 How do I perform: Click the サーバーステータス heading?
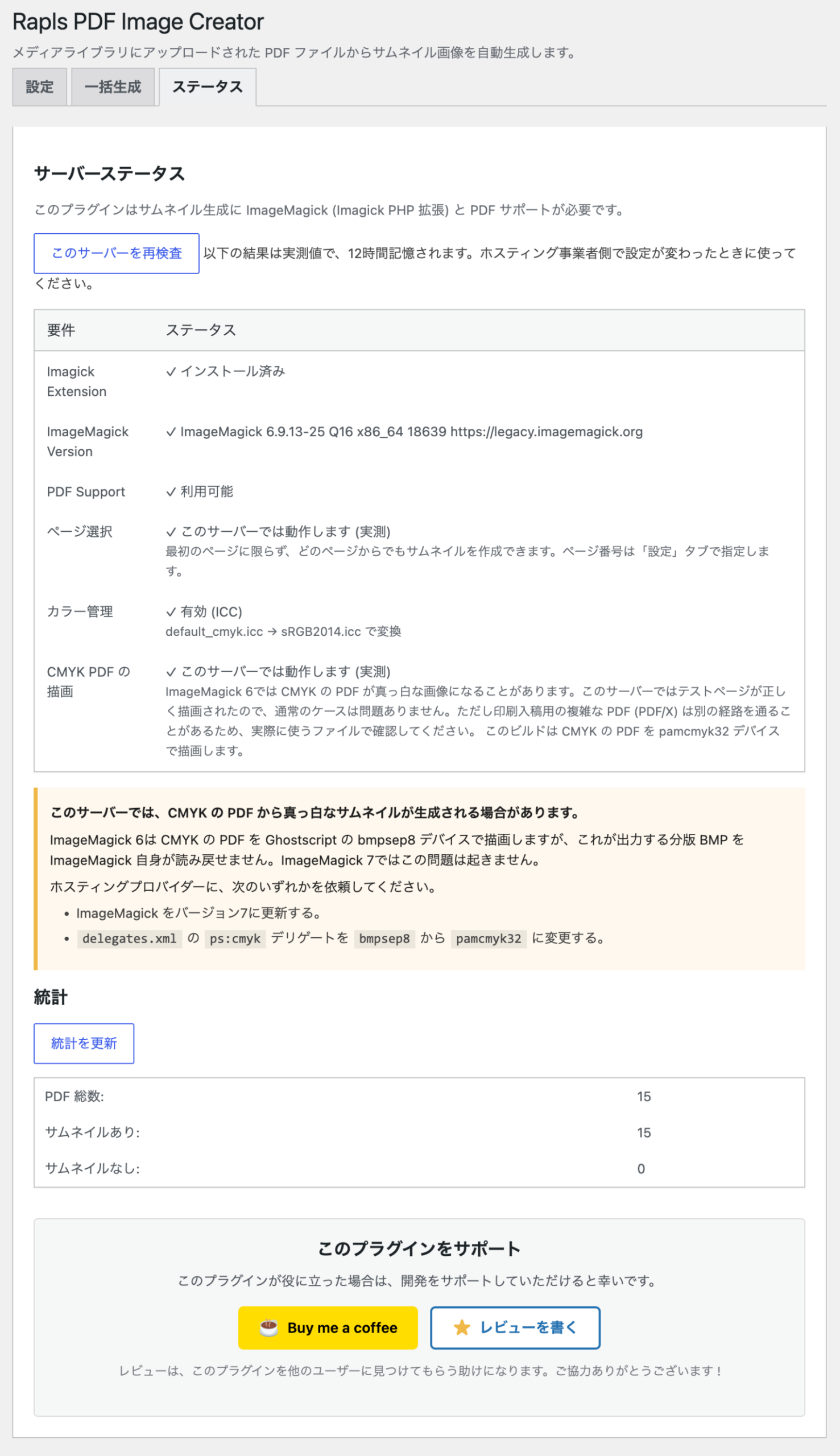110,173
